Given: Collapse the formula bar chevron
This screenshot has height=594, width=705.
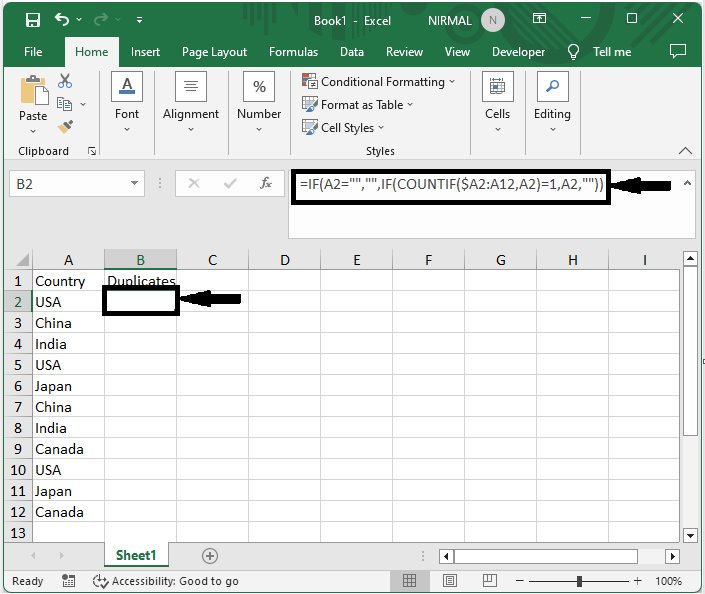Looking at the screenshot, I should 687,183.
